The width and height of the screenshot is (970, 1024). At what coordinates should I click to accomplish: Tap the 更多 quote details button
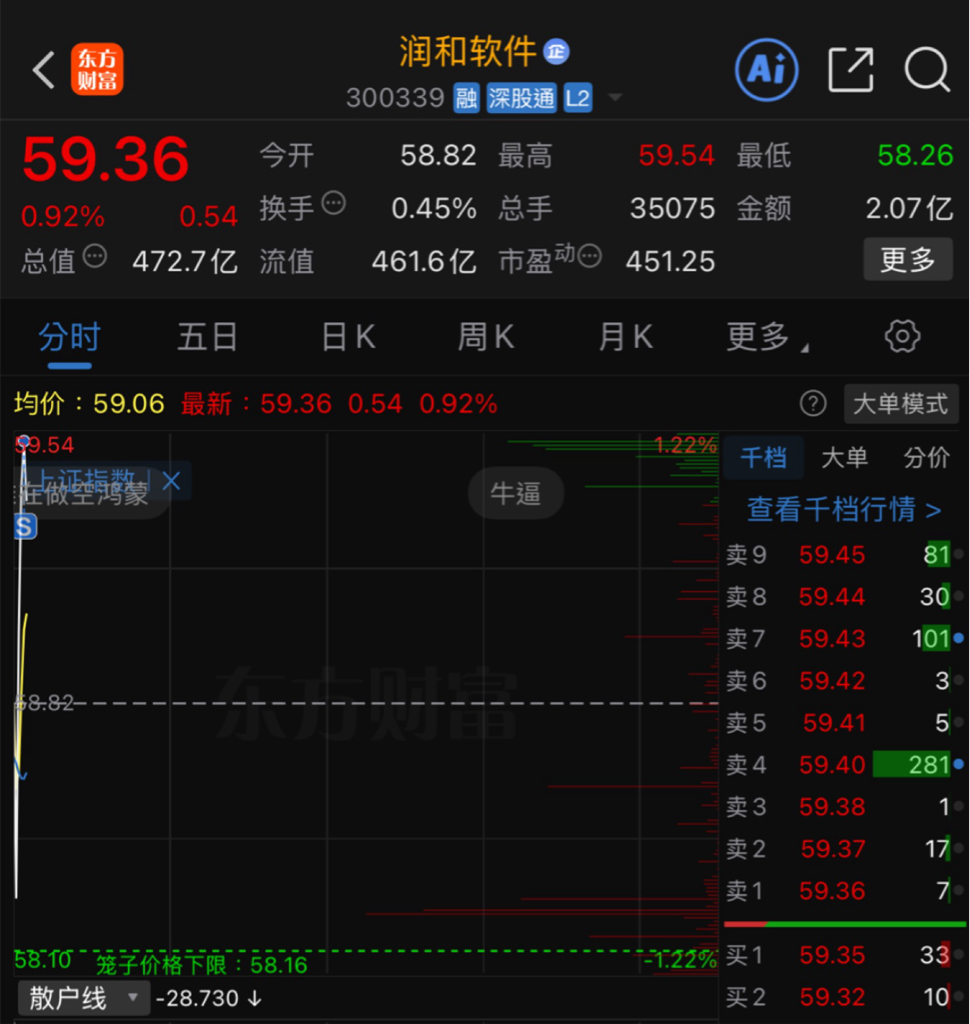(x=907, y=260)
